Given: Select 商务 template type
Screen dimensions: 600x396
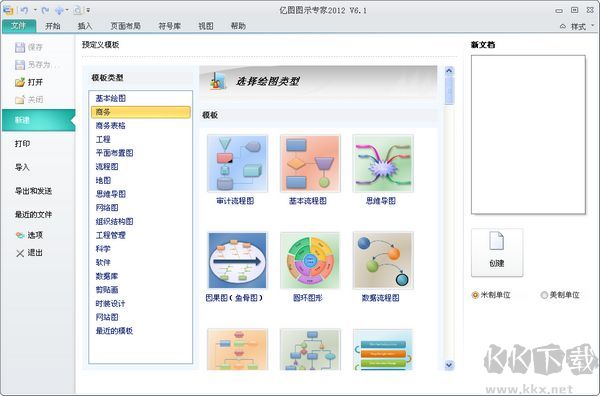Looking at the screenshot, I should coord(140,112).
